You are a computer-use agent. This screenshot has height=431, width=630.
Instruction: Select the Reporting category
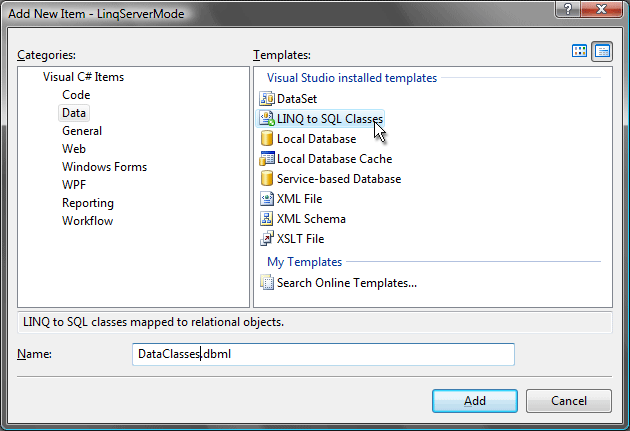pyautogui.click(x=88, y=203)
